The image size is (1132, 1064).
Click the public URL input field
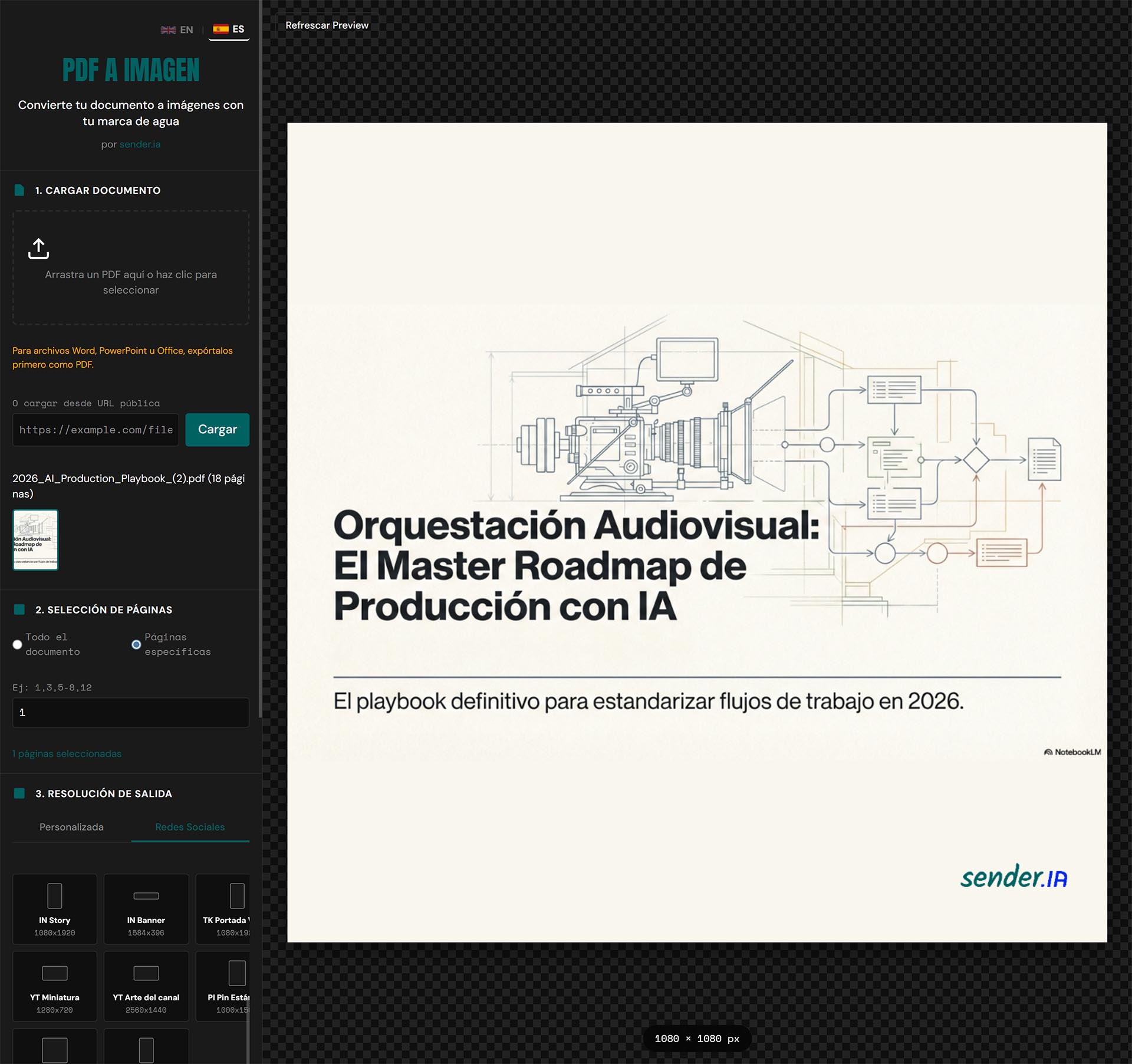point(96,430)
